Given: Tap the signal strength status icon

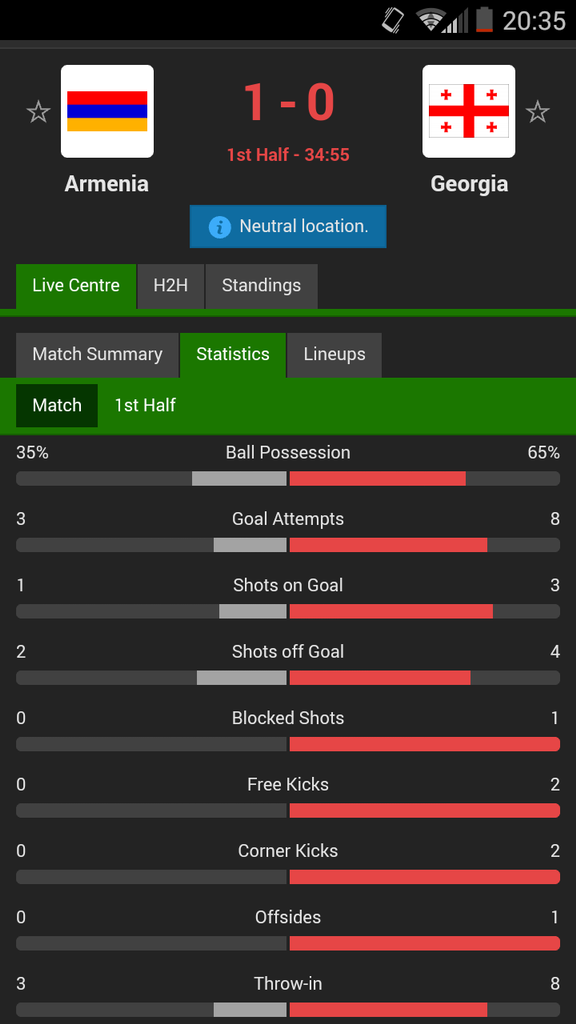Looking at the screenshot, I should coord(456,20).
